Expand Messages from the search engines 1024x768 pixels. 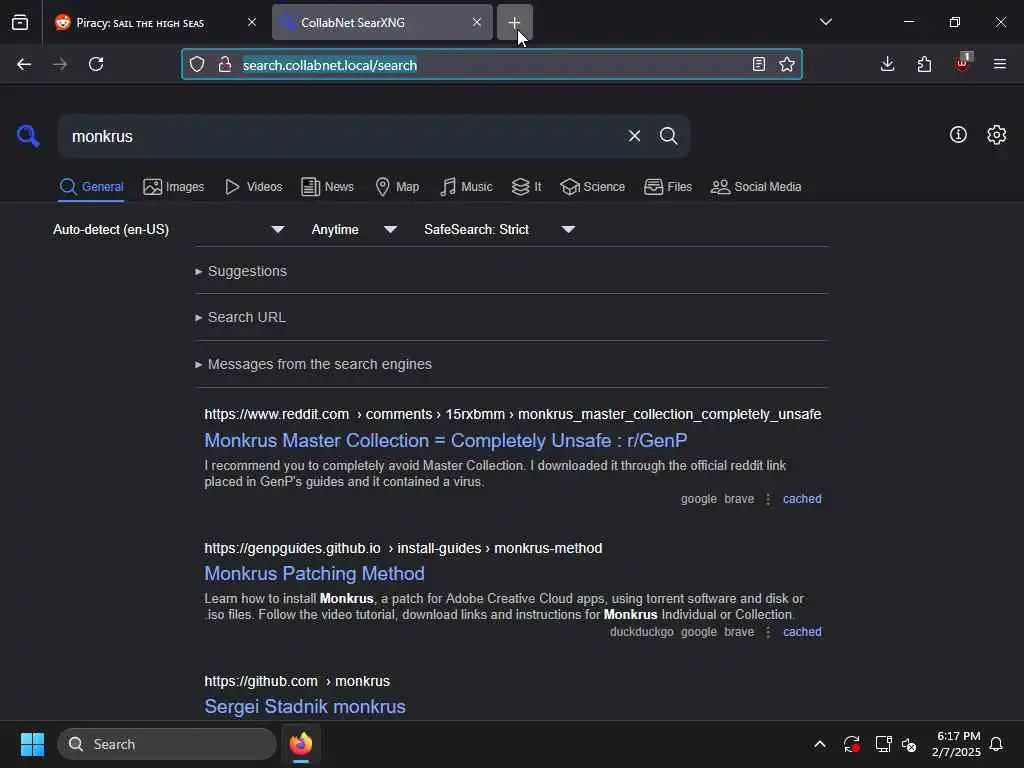pyautogui.click(x=313, y=364)
